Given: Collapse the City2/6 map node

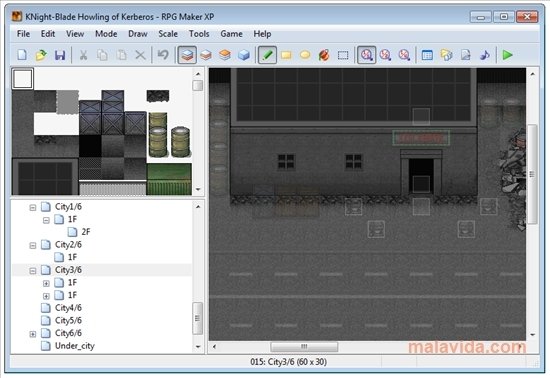Looking at the screenshot, I should 33,245.
